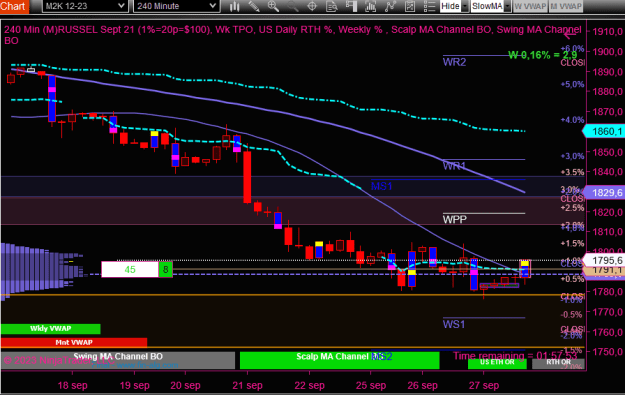
Task: Expand the SlowMA dropdown arrow
Action: 507,6
